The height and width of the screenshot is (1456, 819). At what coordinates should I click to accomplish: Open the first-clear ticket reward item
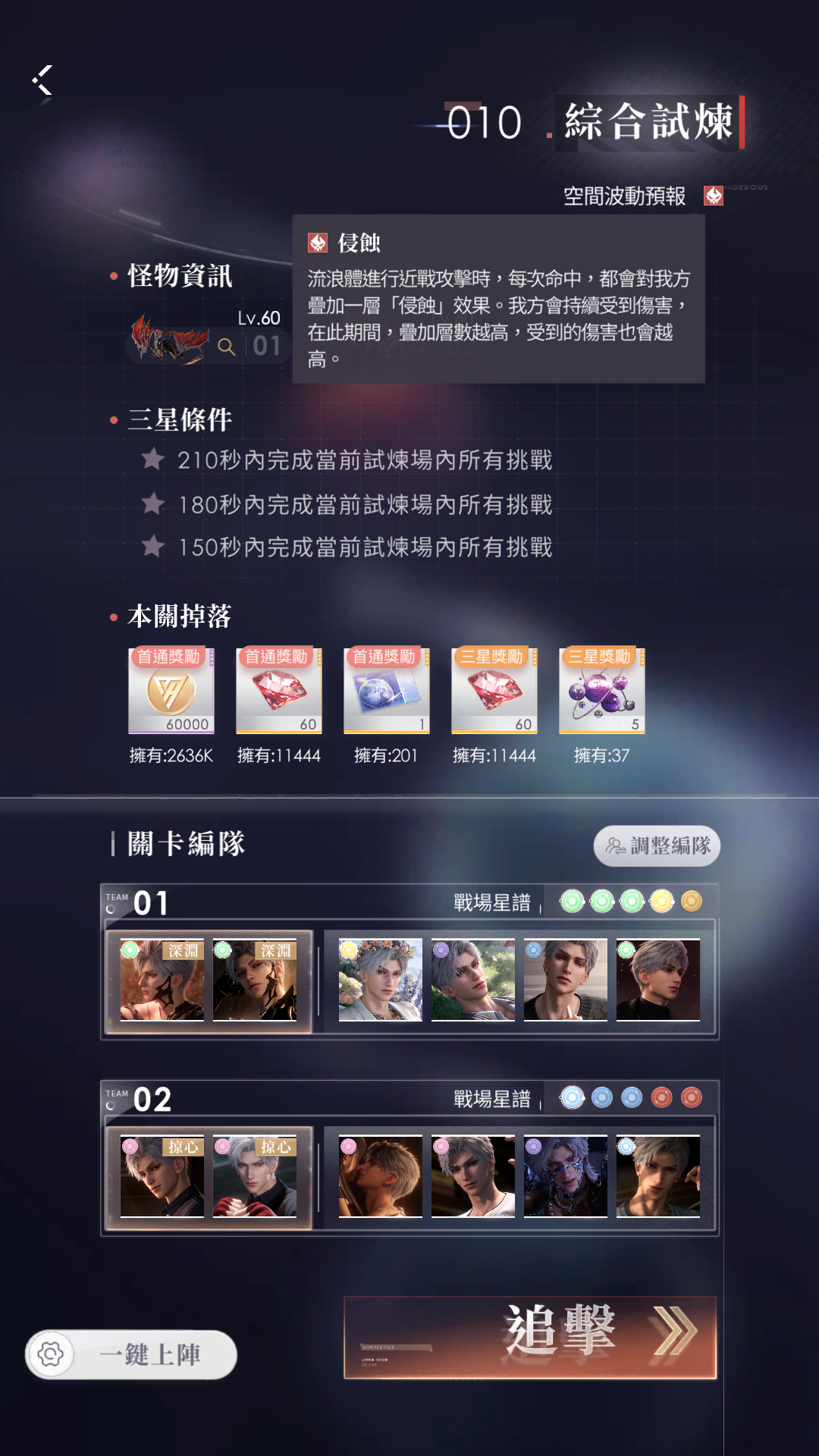(387, 691)
